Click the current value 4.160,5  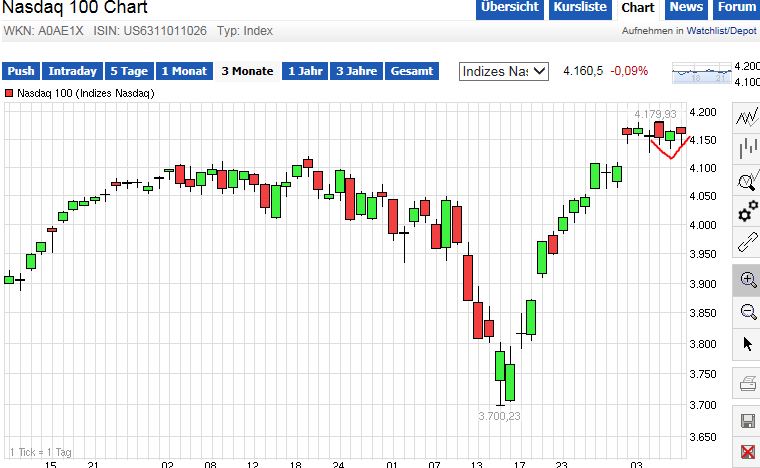click(583, 71)
